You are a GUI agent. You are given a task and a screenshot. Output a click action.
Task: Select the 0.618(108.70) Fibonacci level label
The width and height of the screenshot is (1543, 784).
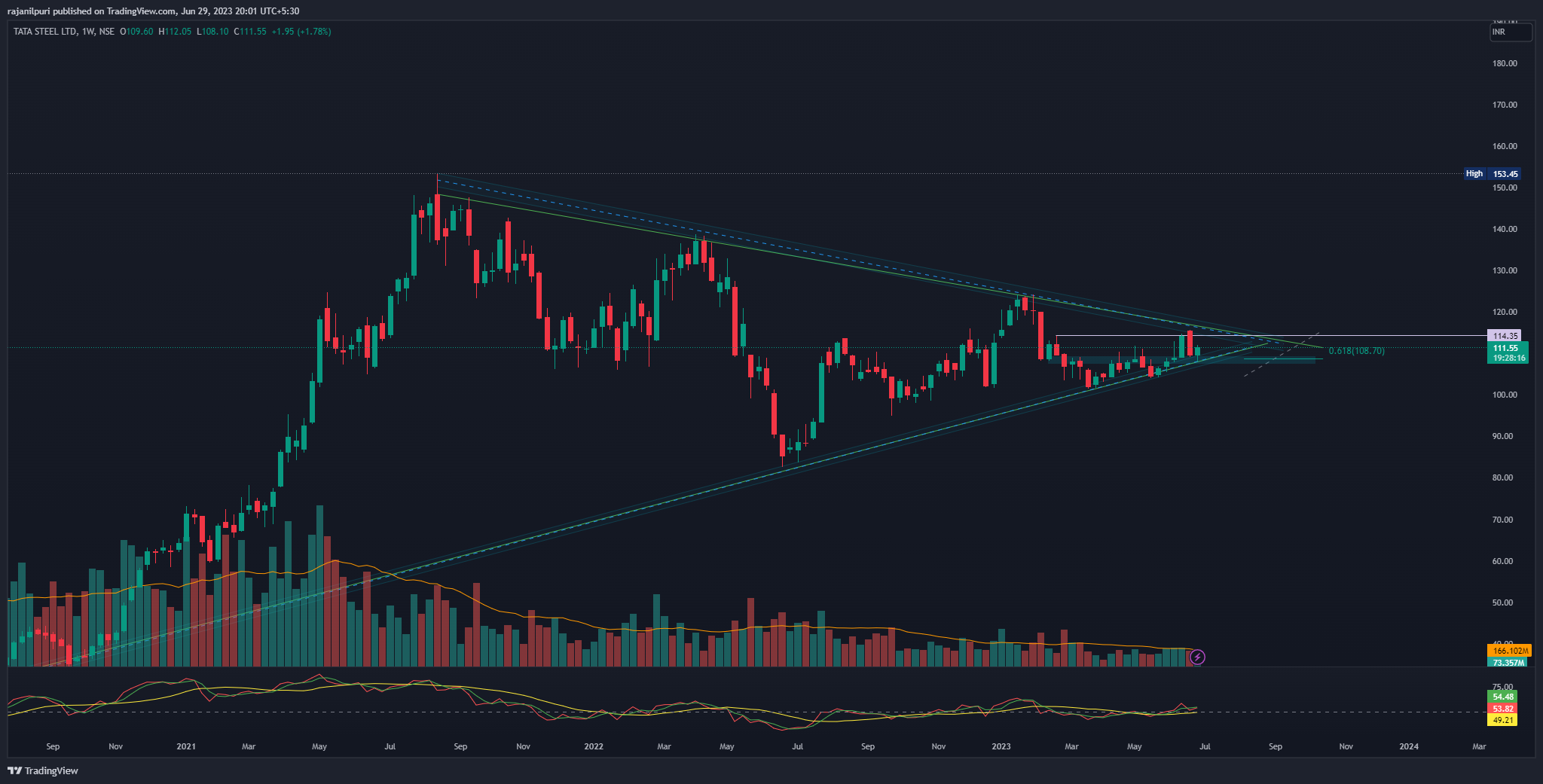tap(1356, 351)
